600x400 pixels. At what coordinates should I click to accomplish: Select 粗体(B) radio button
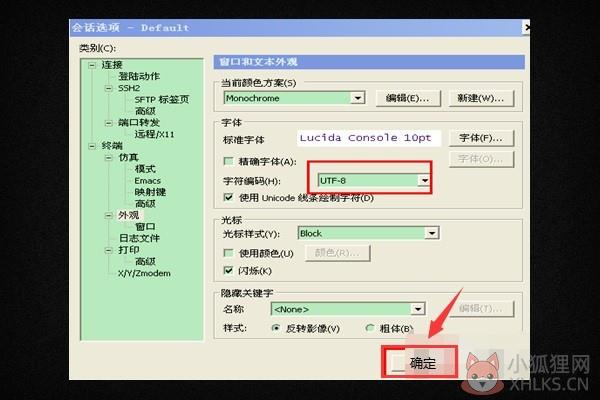click(369, 328)
